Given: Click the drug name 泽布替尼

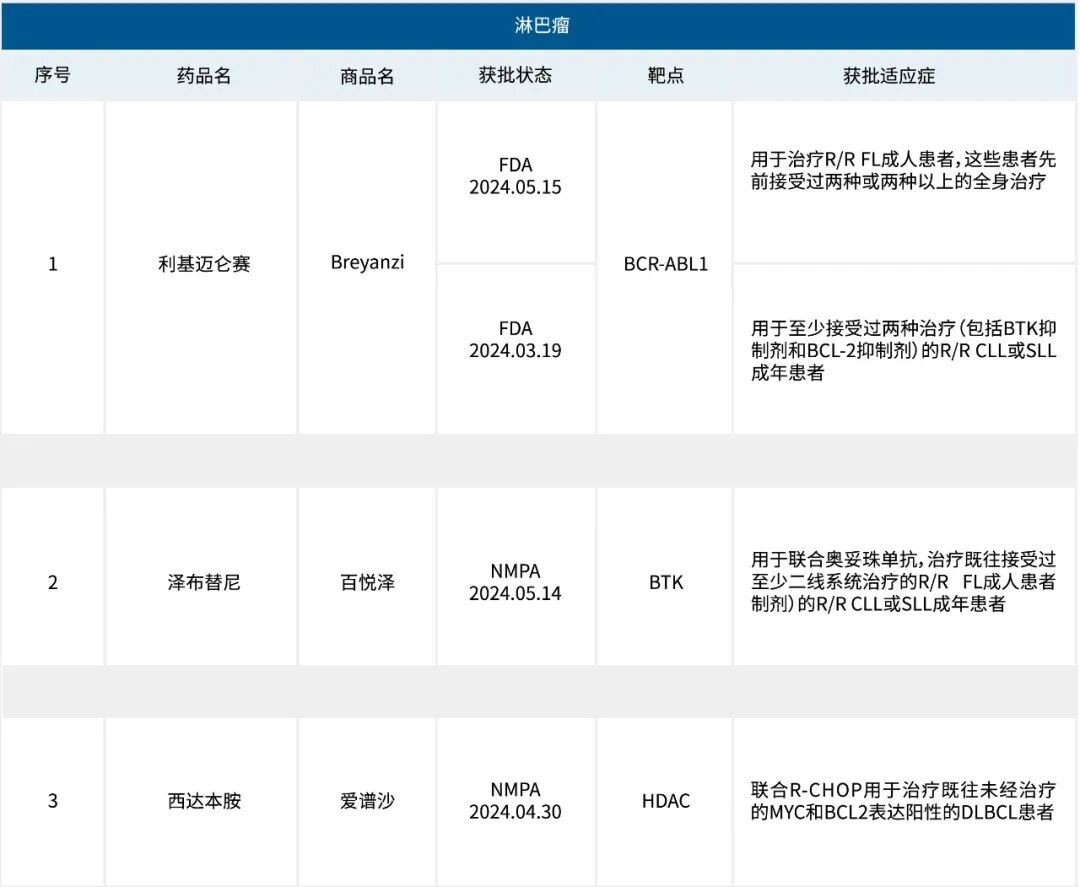Looking at the screenshot, I should [x=204, y=583].
